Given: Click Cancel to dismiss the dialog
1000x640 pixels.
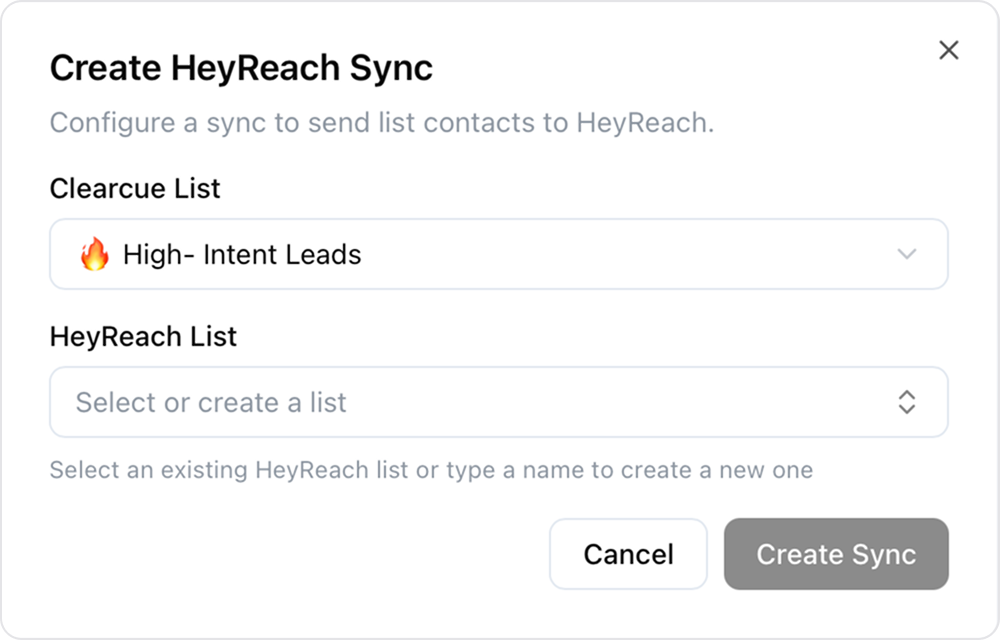Looking at the screenshot, I should (x=628, y=554).
